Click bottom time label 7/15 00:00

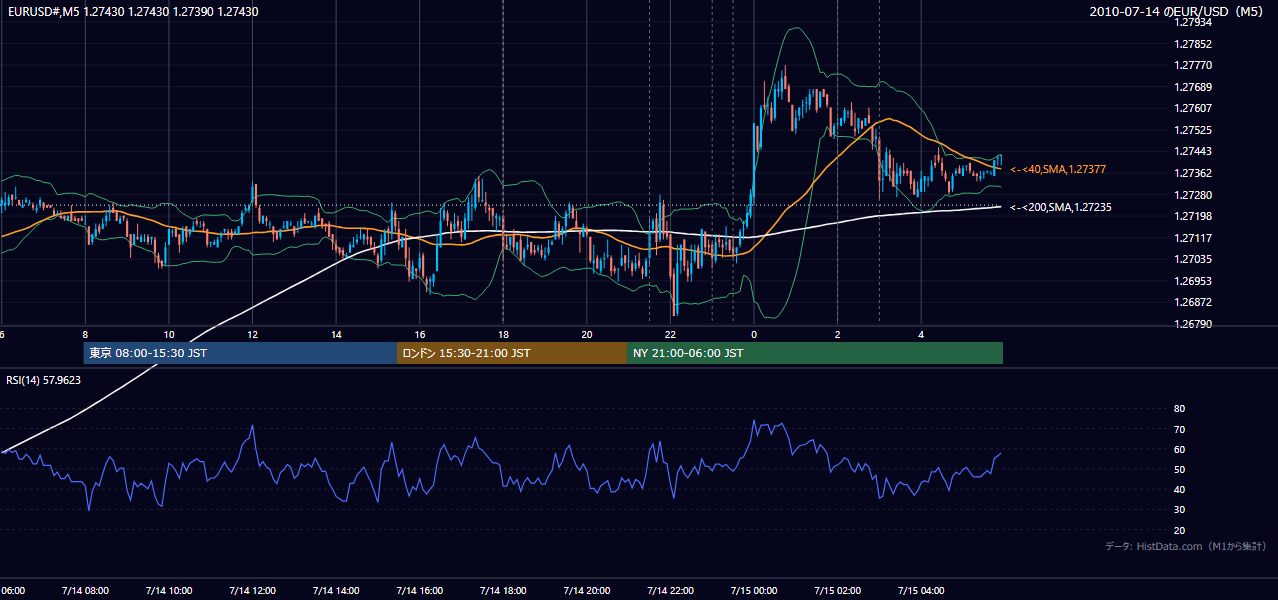pos(754,590)
